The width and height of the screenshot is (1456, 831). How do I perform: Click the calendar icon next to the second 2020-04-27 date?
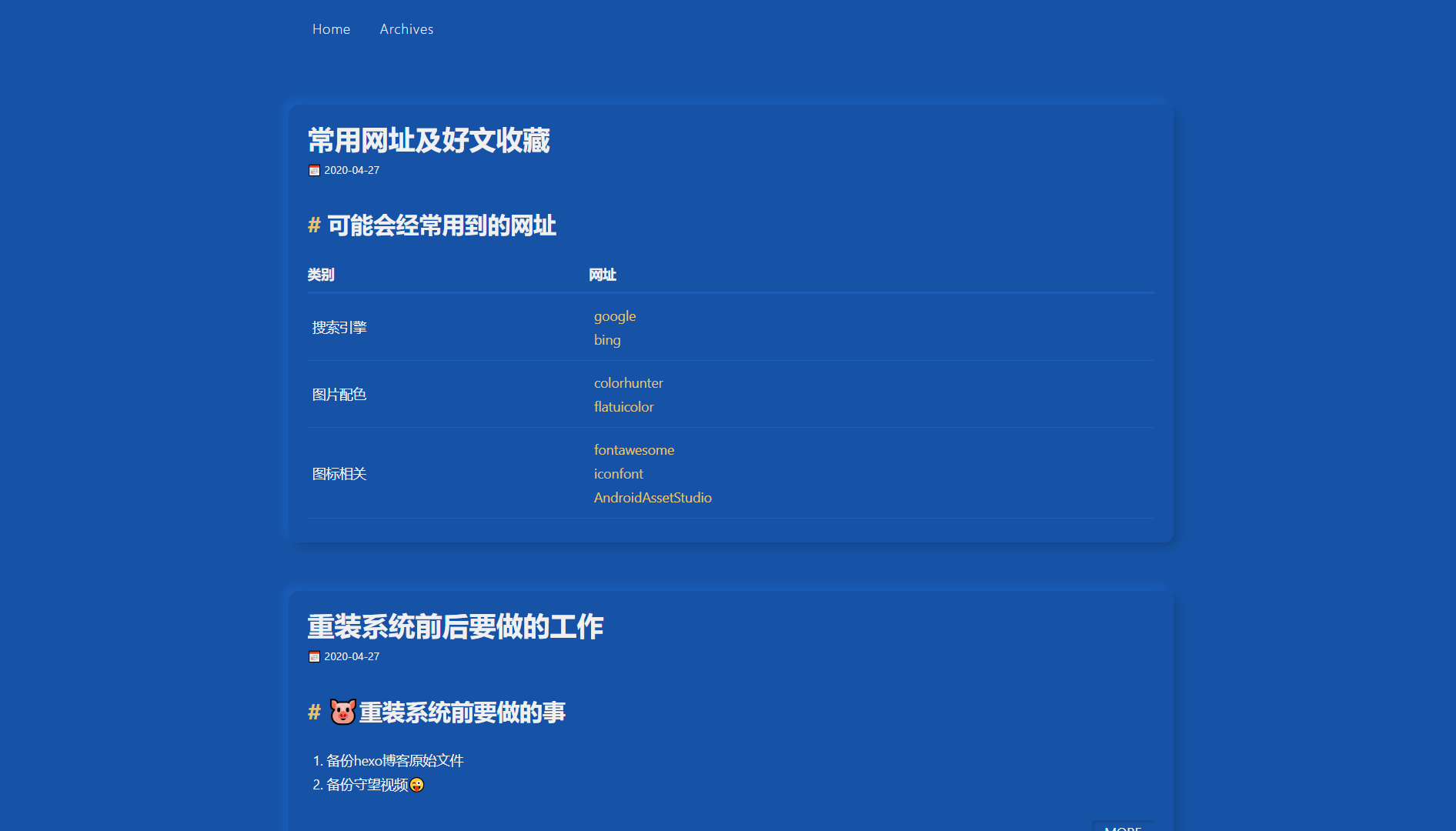click(x=314, y=656)
